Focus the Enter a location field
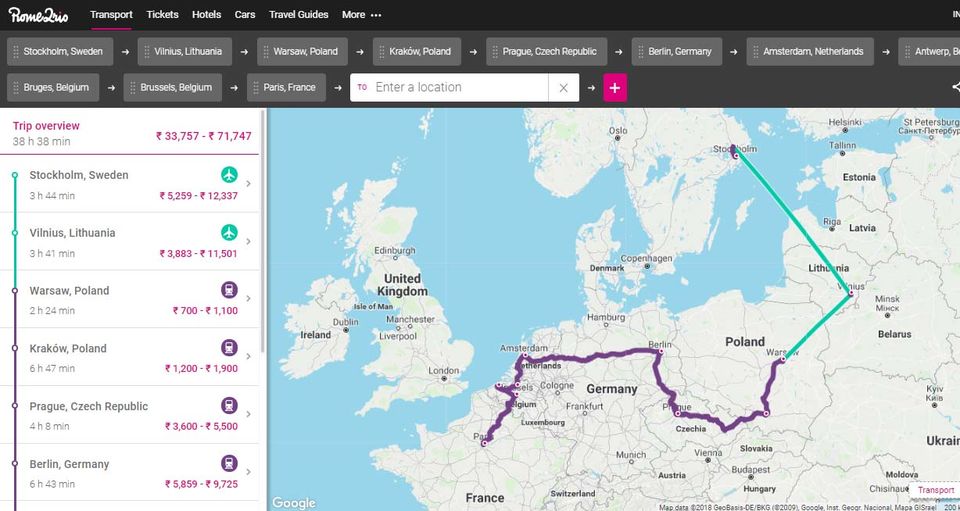The width and height of the screenshot is (960, 511). tap(450, 88)
